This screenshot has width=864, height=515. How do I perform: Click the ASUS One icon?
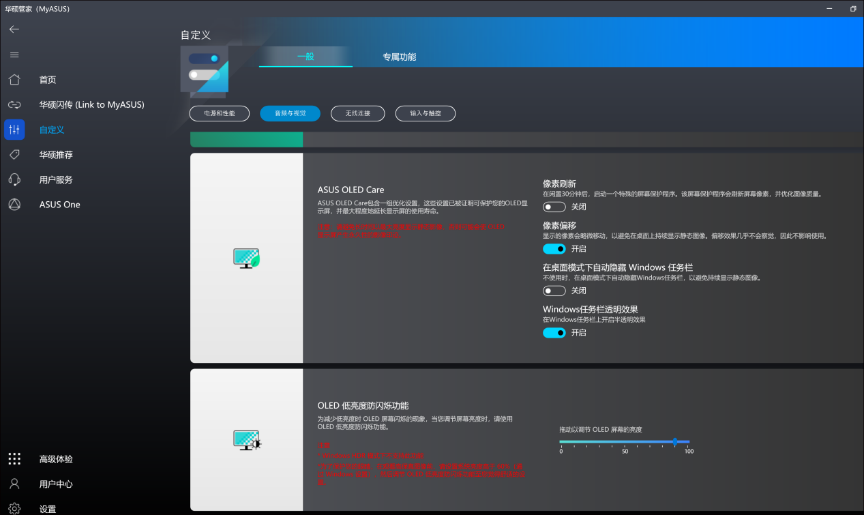tap(14, 204)
